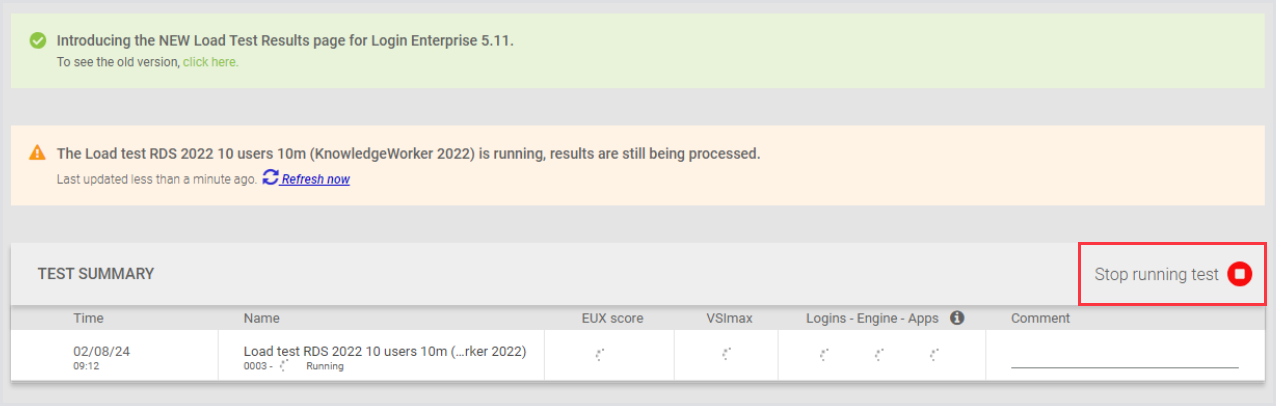This screenshot has width=1276, height=406.
Task: Click the info icon beside Logins - Engine - Apps
Action: pyautogui.click(x=957, y=318)
